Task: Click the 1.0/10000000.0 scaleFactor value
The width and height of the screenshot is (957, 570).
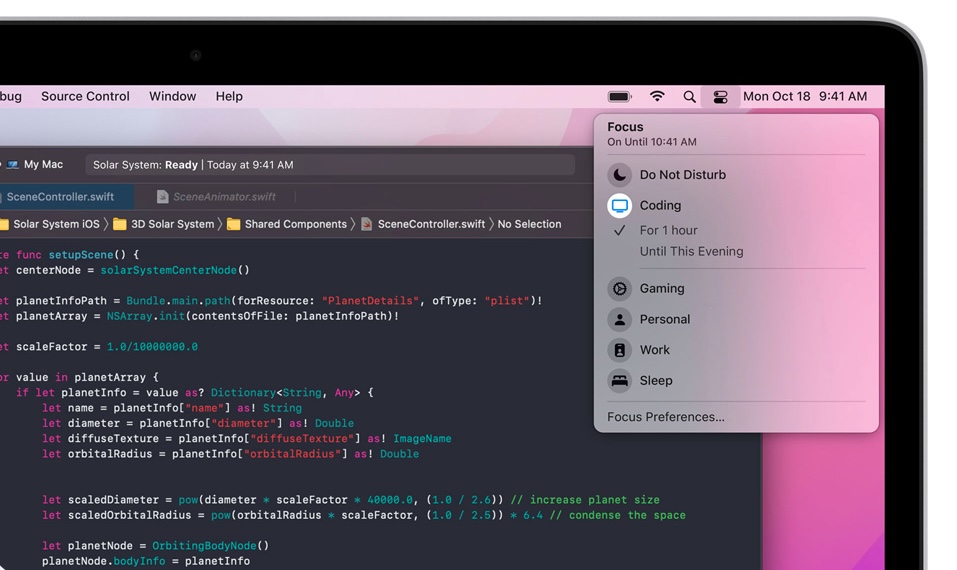Action: [153, 347]
